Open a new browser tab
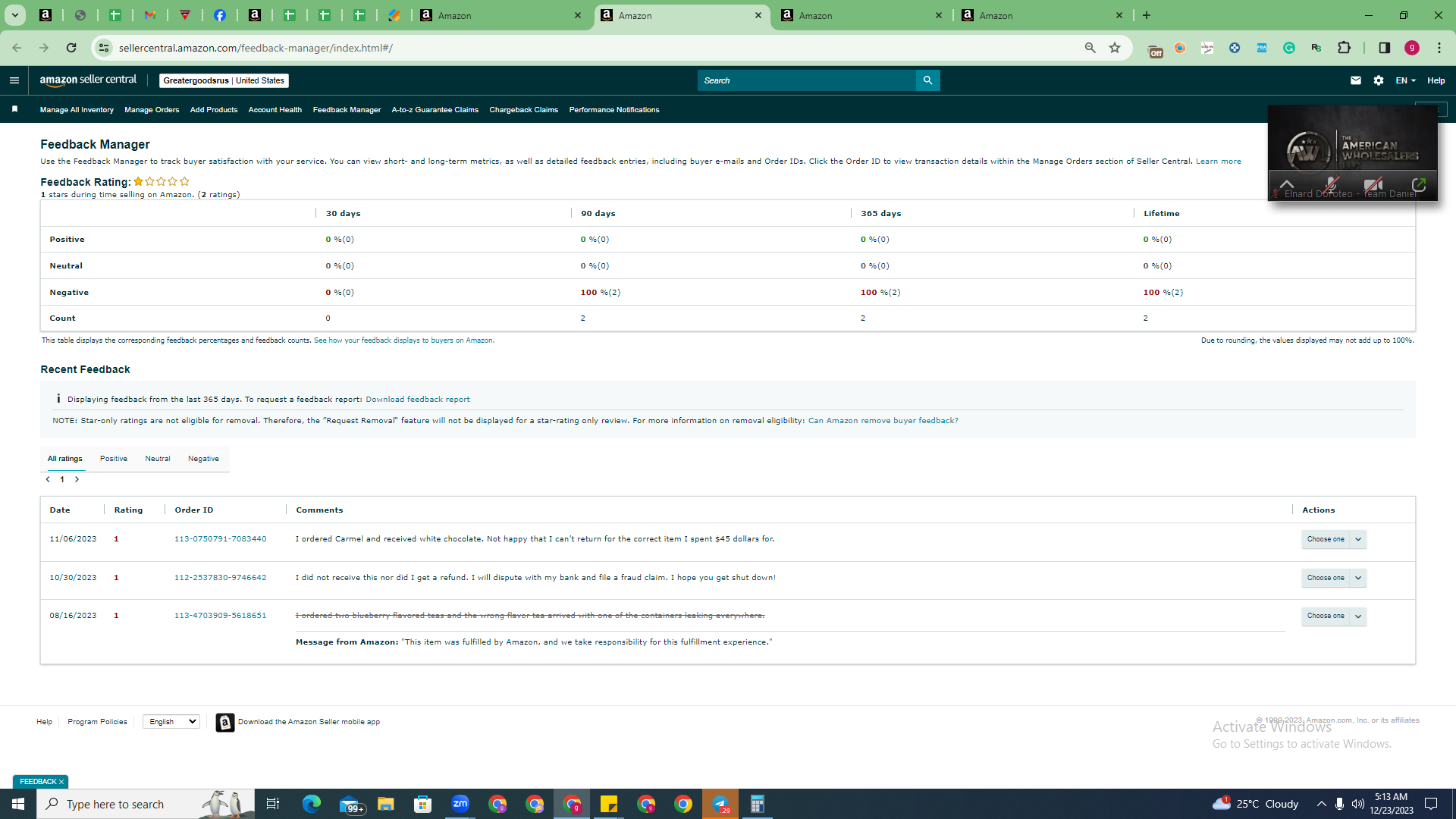1456x819 pixels. point(1147,15)
